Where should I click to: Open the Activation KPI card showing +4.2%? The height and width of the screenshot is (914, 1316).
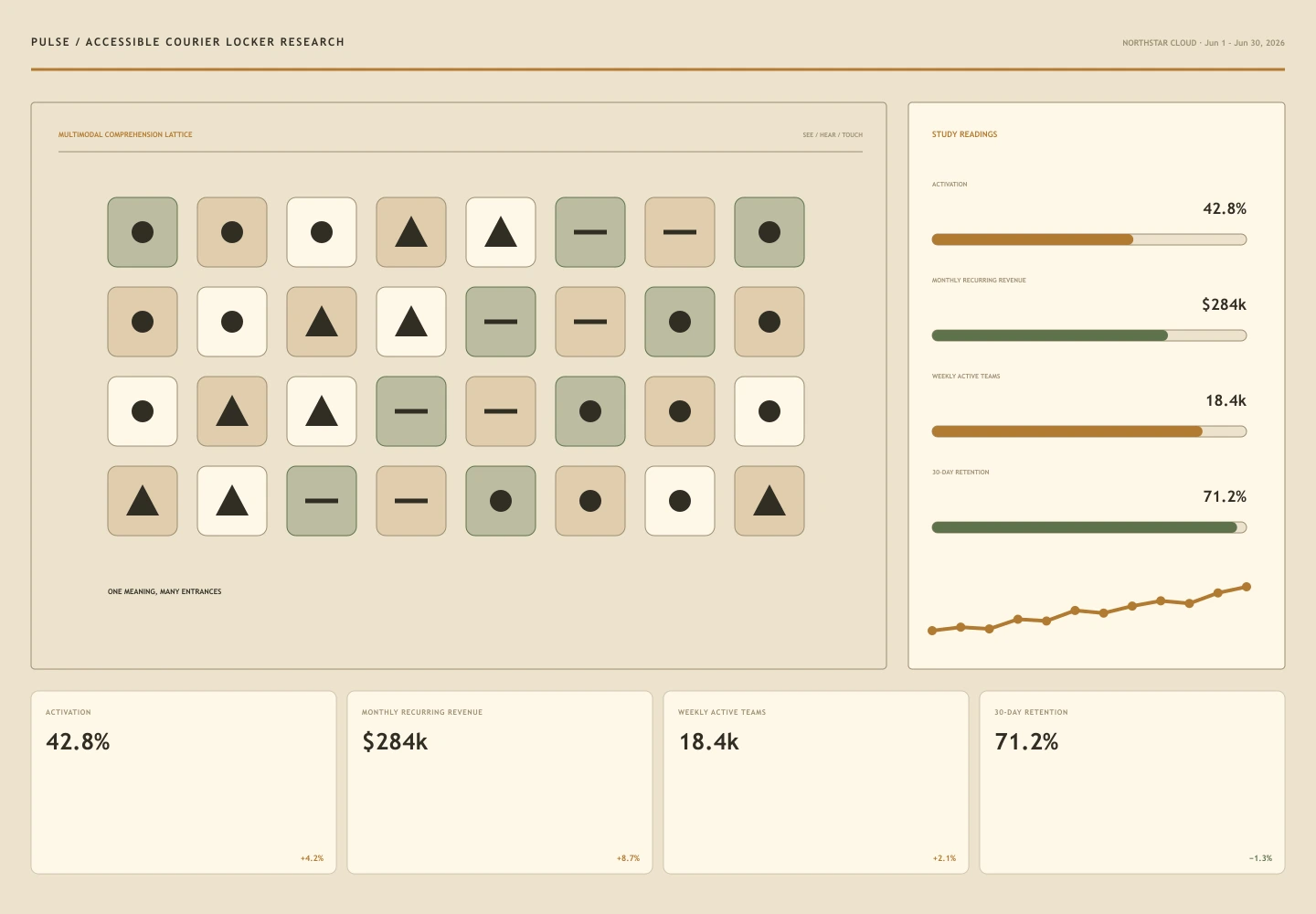tap(184, 782)
